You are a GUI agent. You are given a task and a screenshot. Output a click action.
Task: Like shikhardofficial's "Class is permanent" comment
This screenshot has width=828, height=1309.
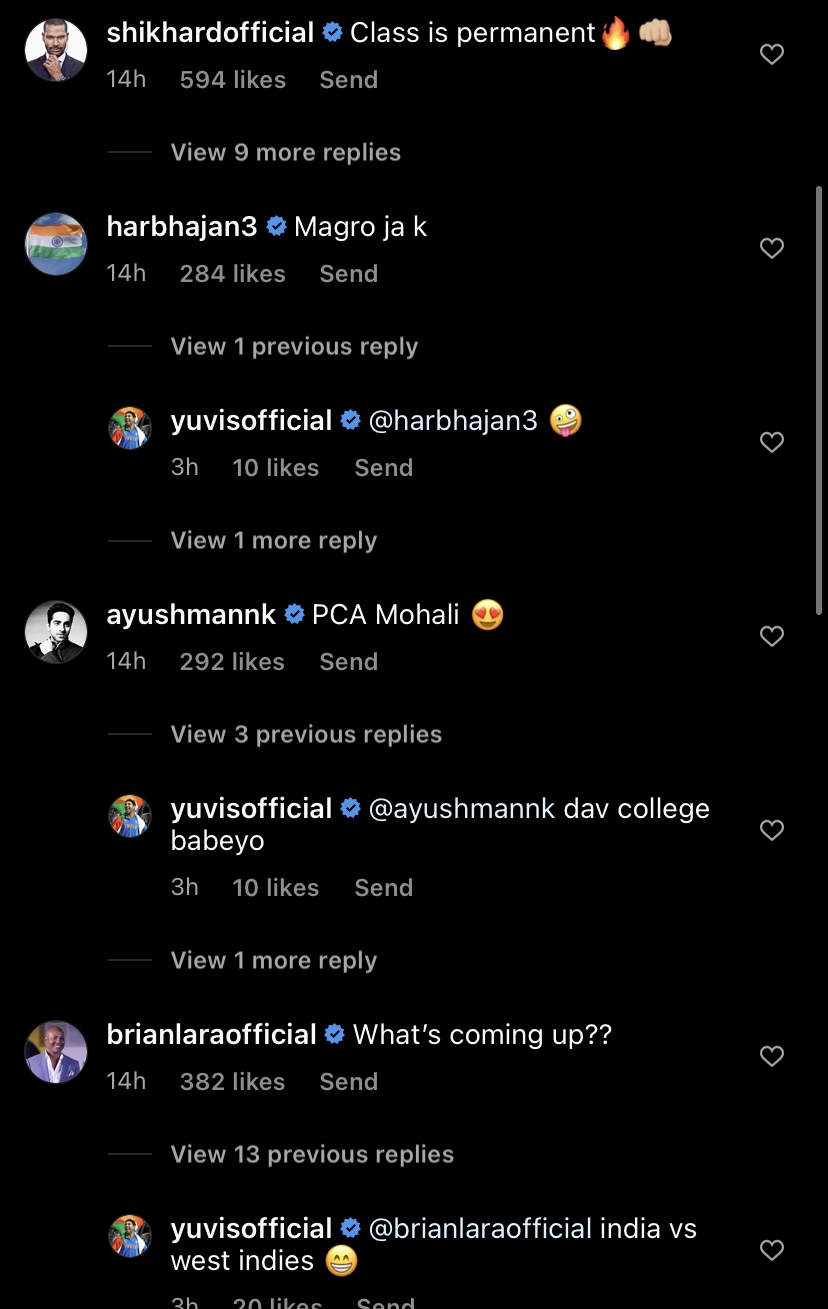pos(771,55)
